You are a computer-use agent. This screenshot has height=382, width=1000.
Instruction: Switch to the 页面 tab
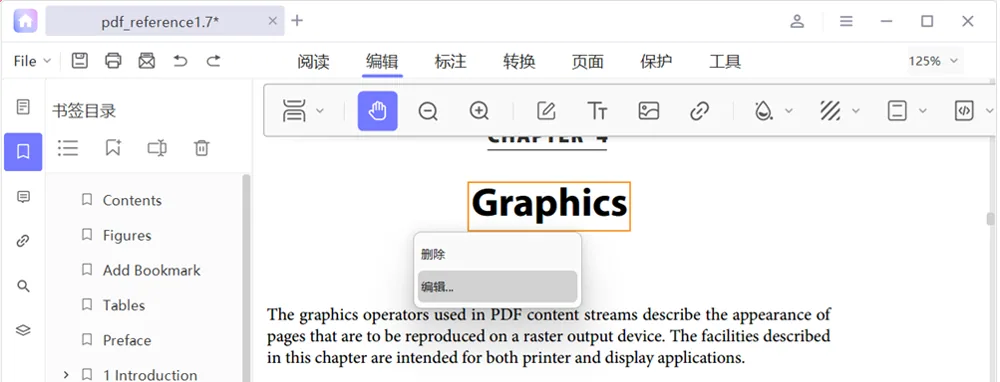point(587,62)
